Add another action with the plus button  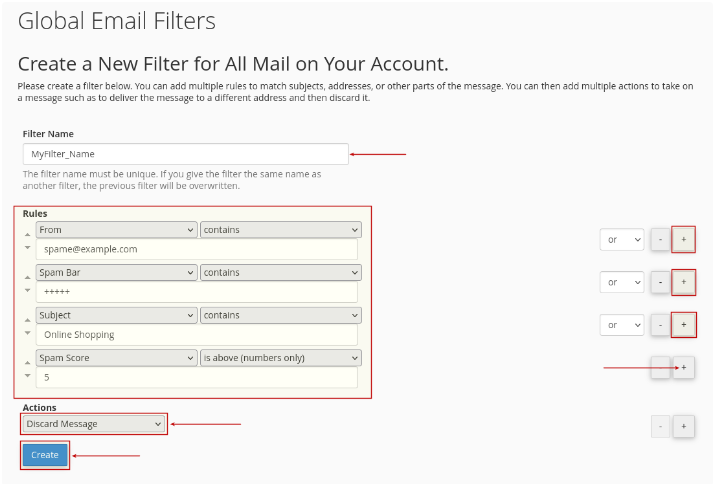(683, 426)
